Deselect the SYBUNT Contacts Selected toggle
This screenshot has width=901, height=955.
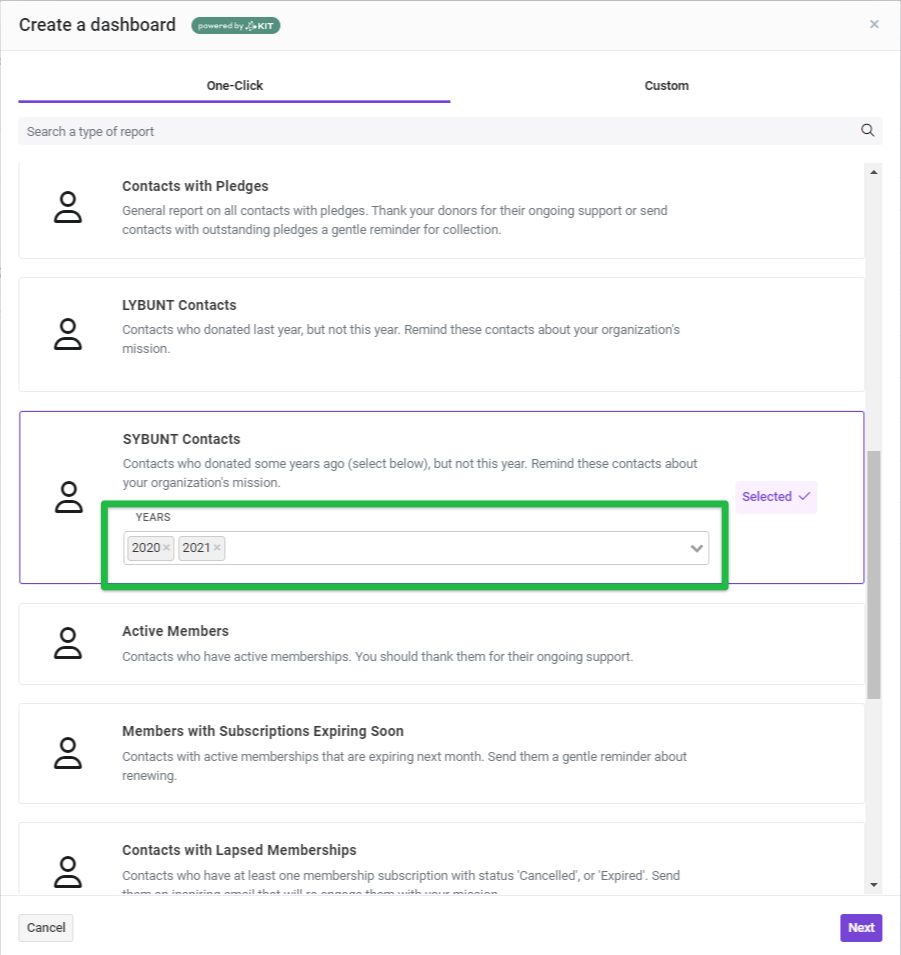pos(776,497)
